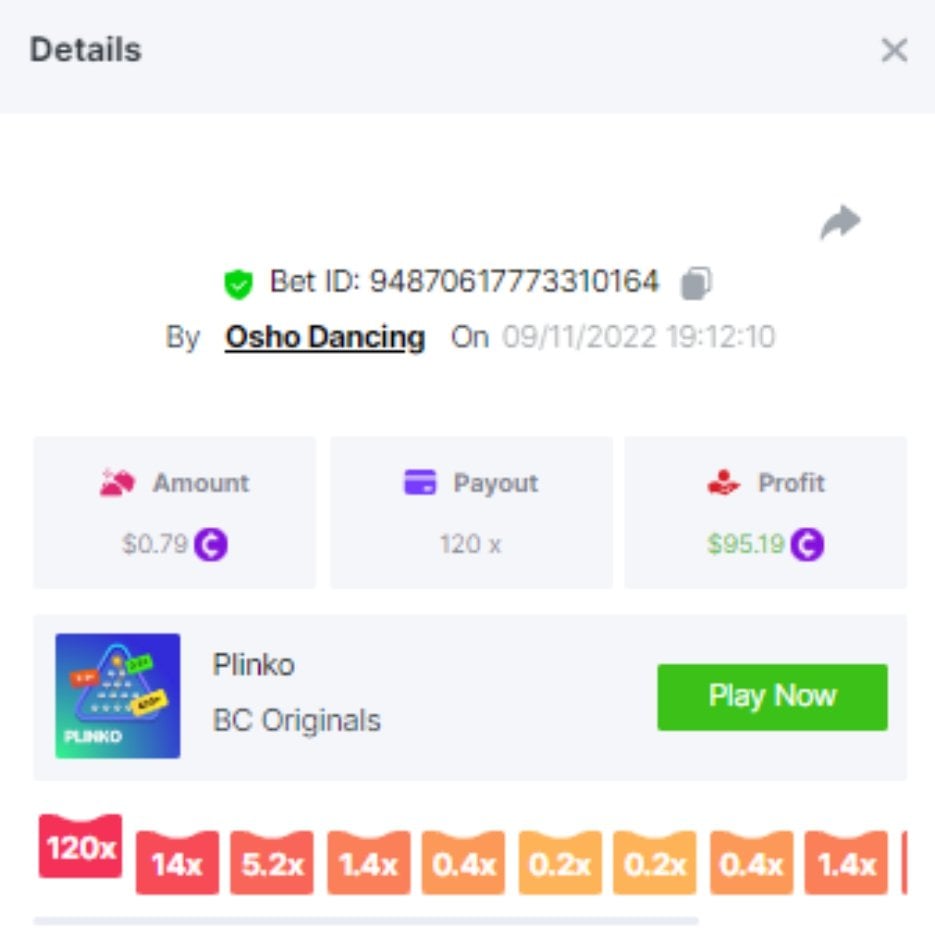
Task: Click the $95.19 profit value
Action: [x=746, y=544]
